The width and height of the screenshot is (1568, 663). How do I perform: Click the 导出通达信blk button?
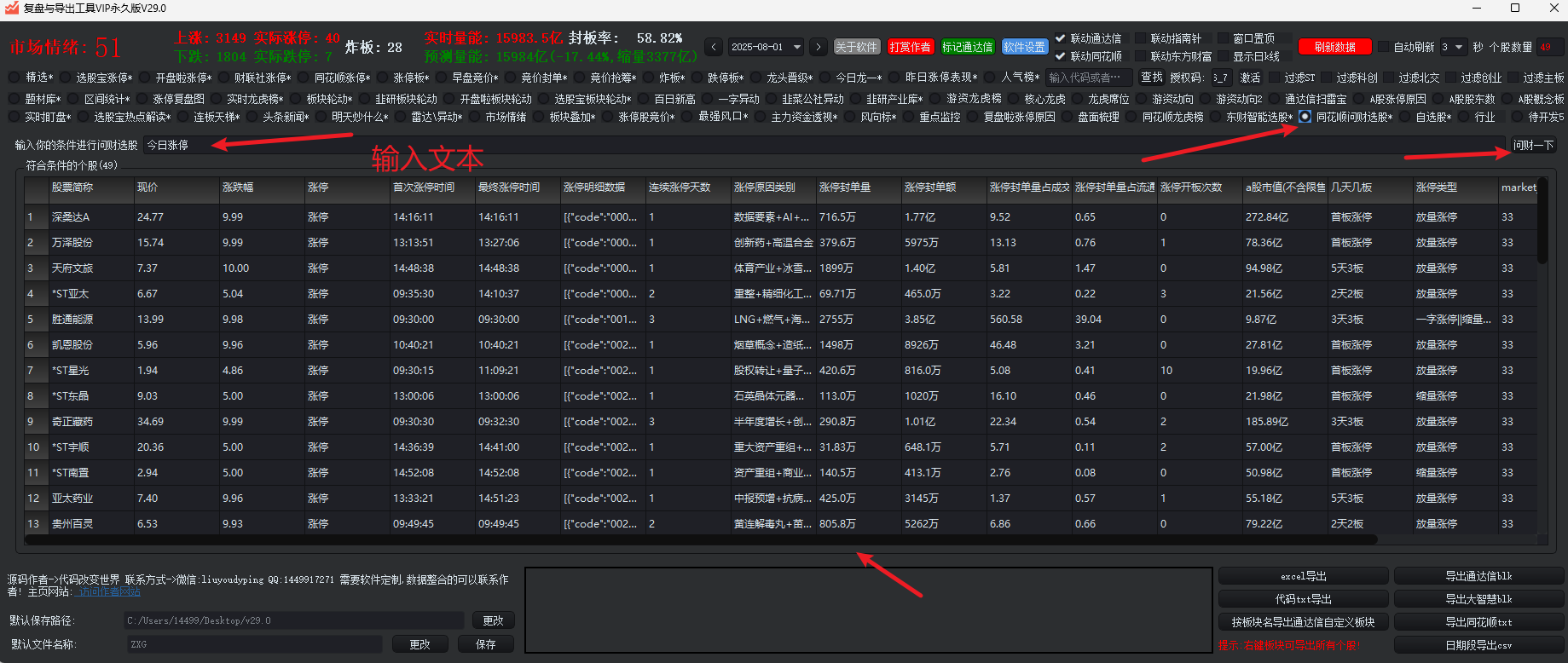[x=1478, y=576]
